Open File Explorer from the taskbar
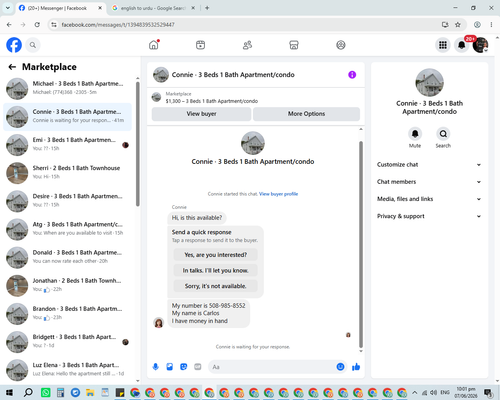Screen dimensions: 500x400 [90, 392]
